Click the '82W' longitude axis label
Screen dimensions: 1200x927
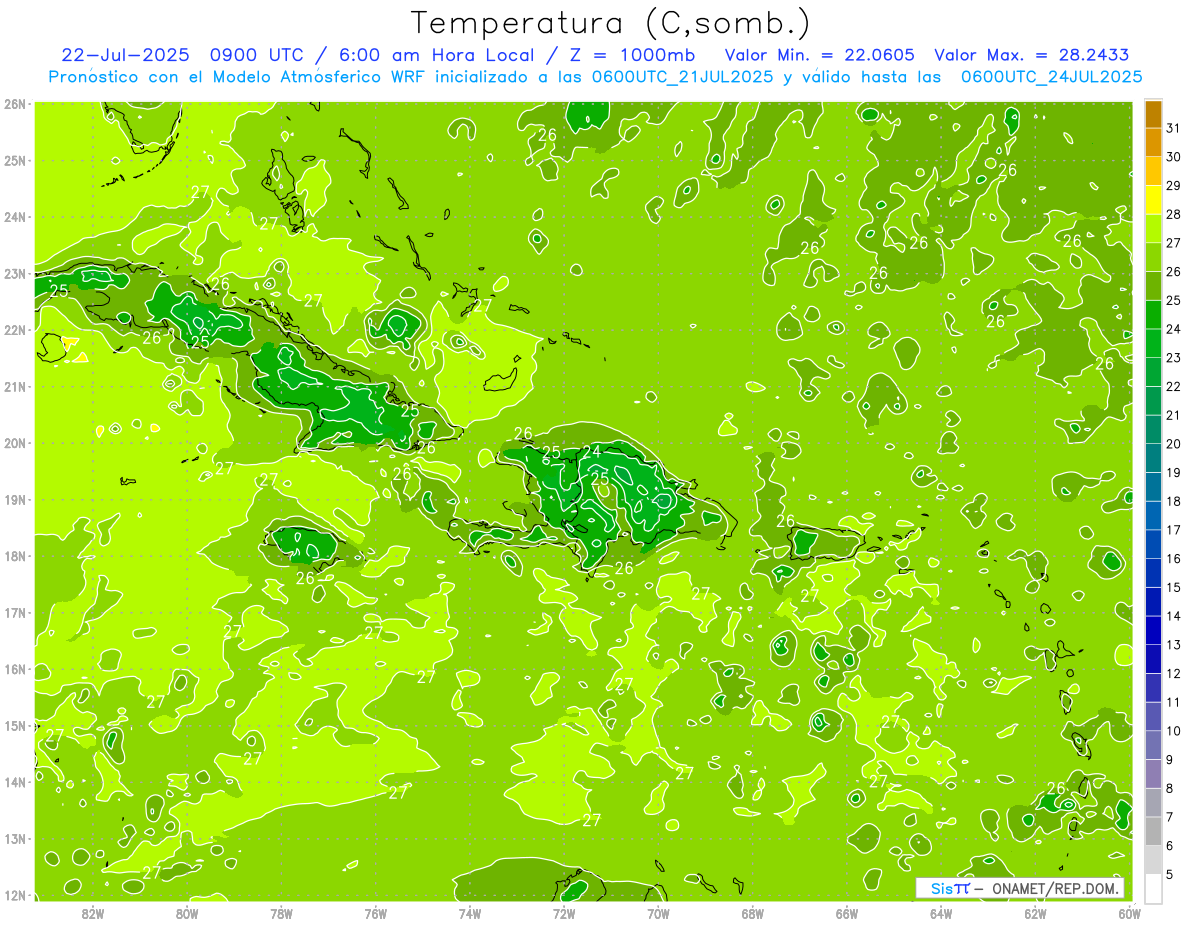[93, 913]
